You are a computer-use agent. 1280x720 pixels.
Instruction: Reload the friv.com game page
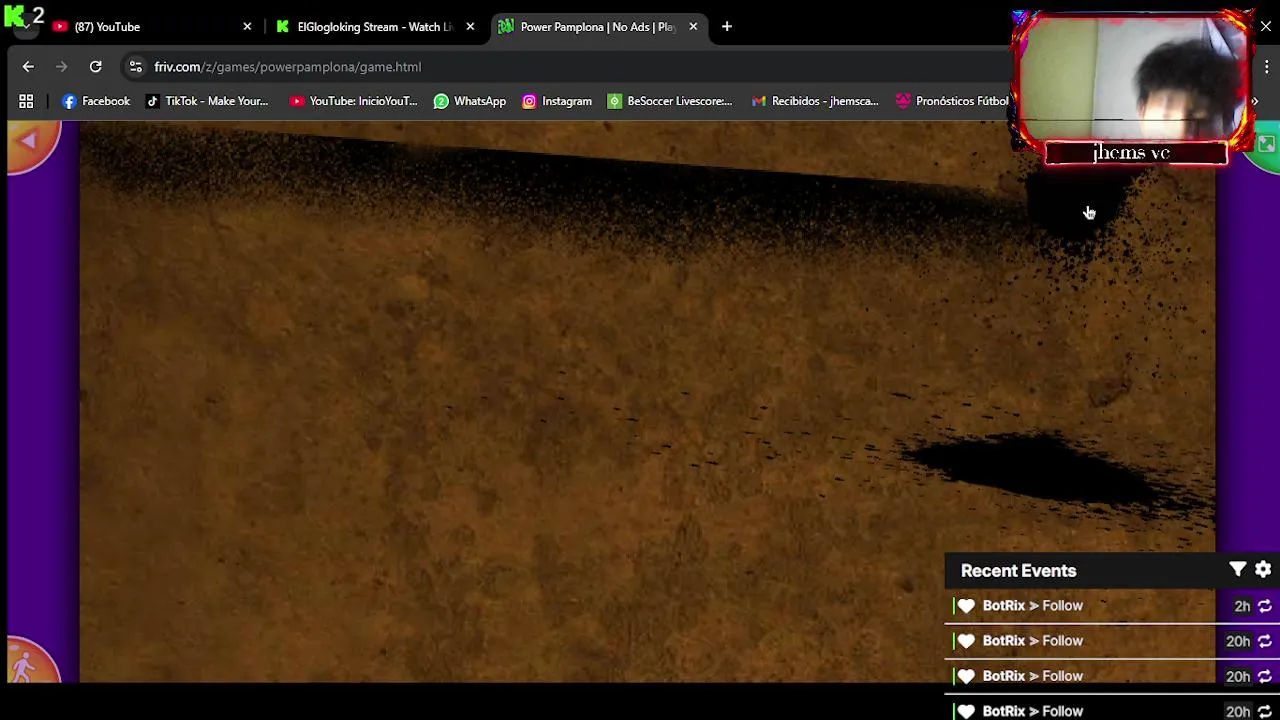[96, 67]
